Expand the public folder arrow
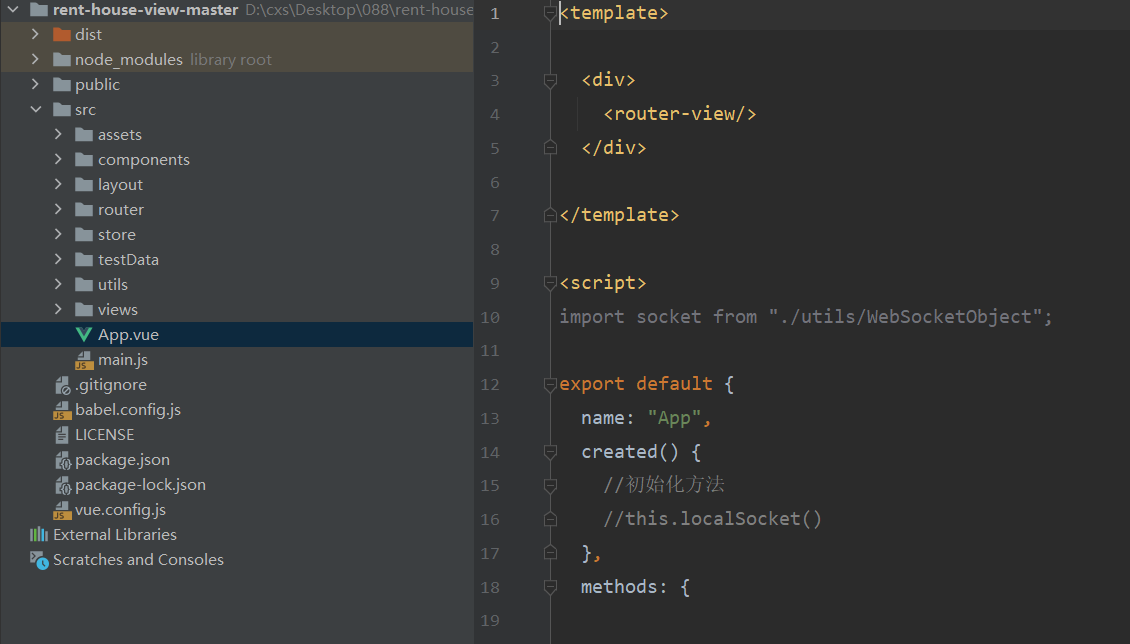 click(35, 84)
